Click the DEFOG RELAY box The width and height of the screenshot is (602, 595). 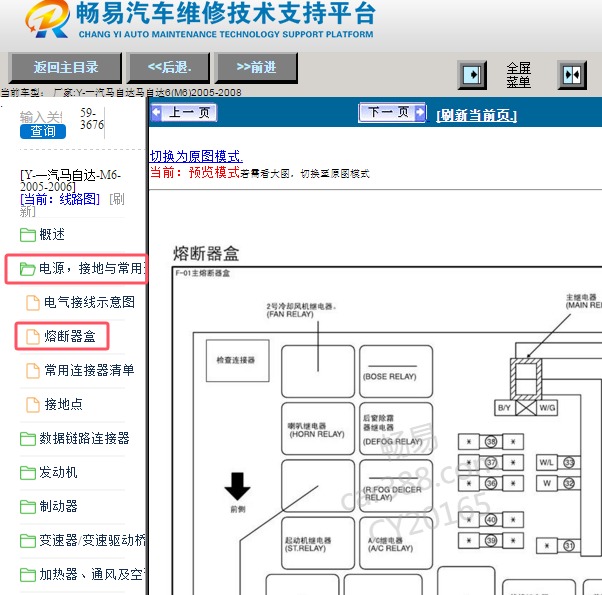pos(396,429)
